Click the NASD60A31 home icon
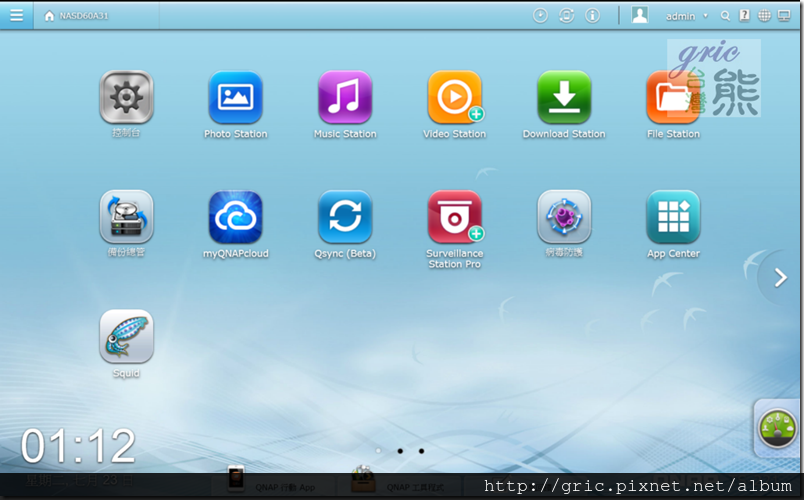This screenshot has height=500, width=804. click(49, 16)
